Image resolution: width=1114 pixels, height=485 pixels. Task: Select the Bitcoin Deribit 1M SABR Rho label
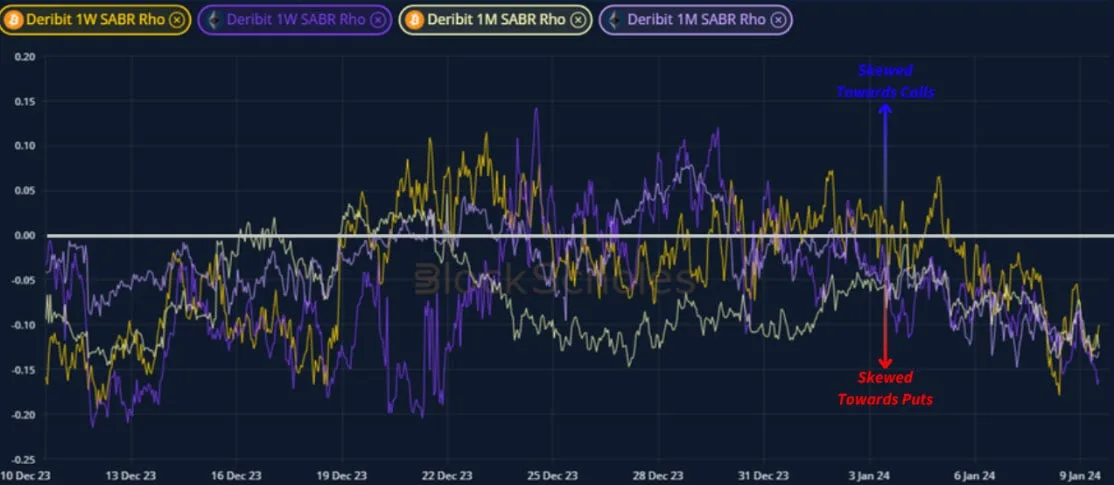(497, 20)
